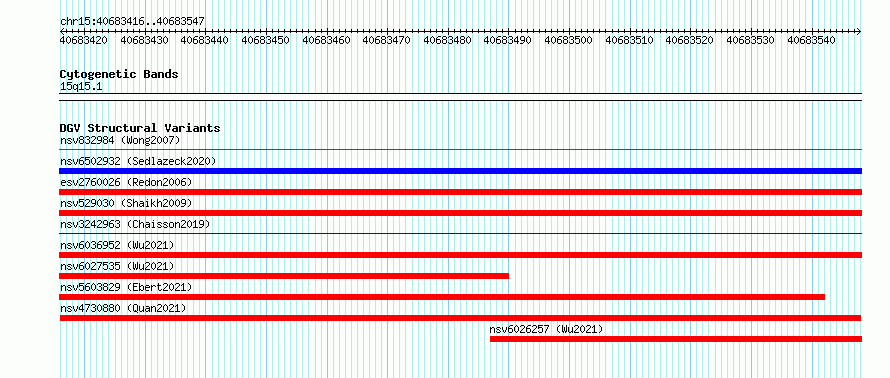Click the thin red bar for nsv832984
This screenshot has height=378, width=890.
click(460, 150)
